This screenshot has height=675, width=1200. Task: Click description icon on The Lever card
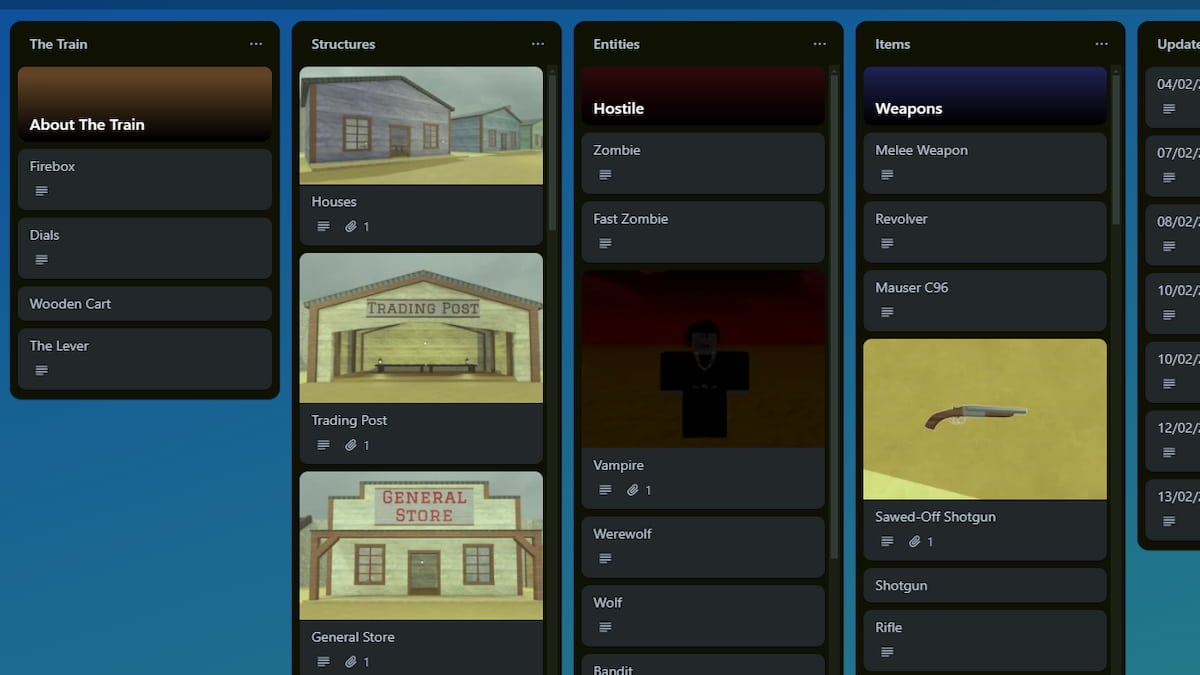tap(41, 370)
